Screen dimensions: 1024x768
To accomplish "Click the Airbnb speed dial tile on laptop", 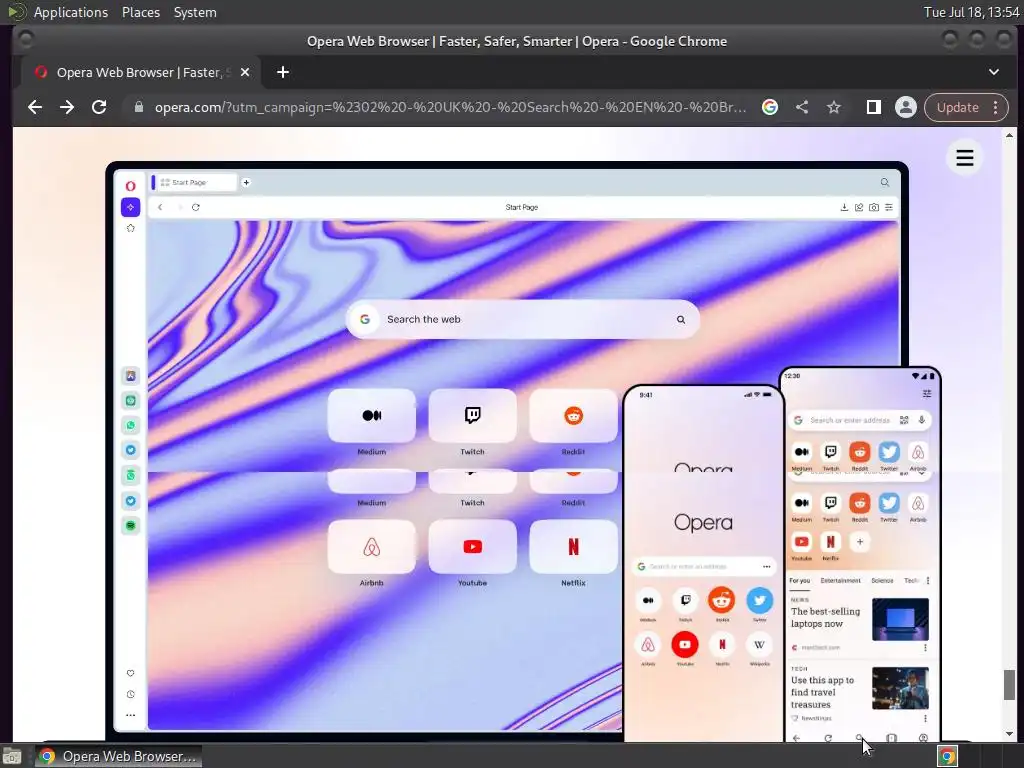I will tap(371, 547).
